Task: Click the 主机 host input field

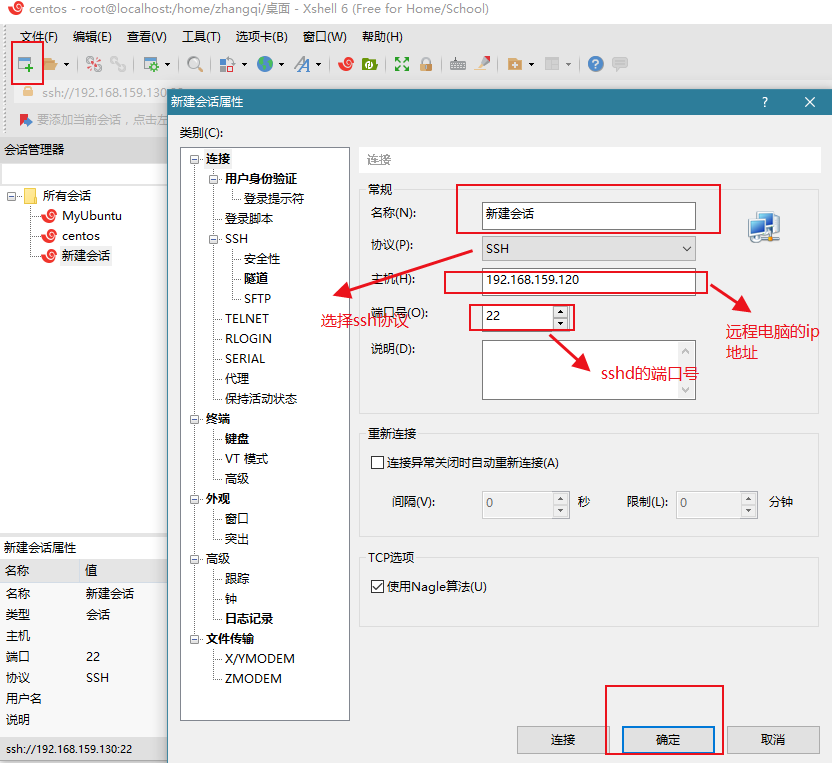Action: (x=588, y=281)
